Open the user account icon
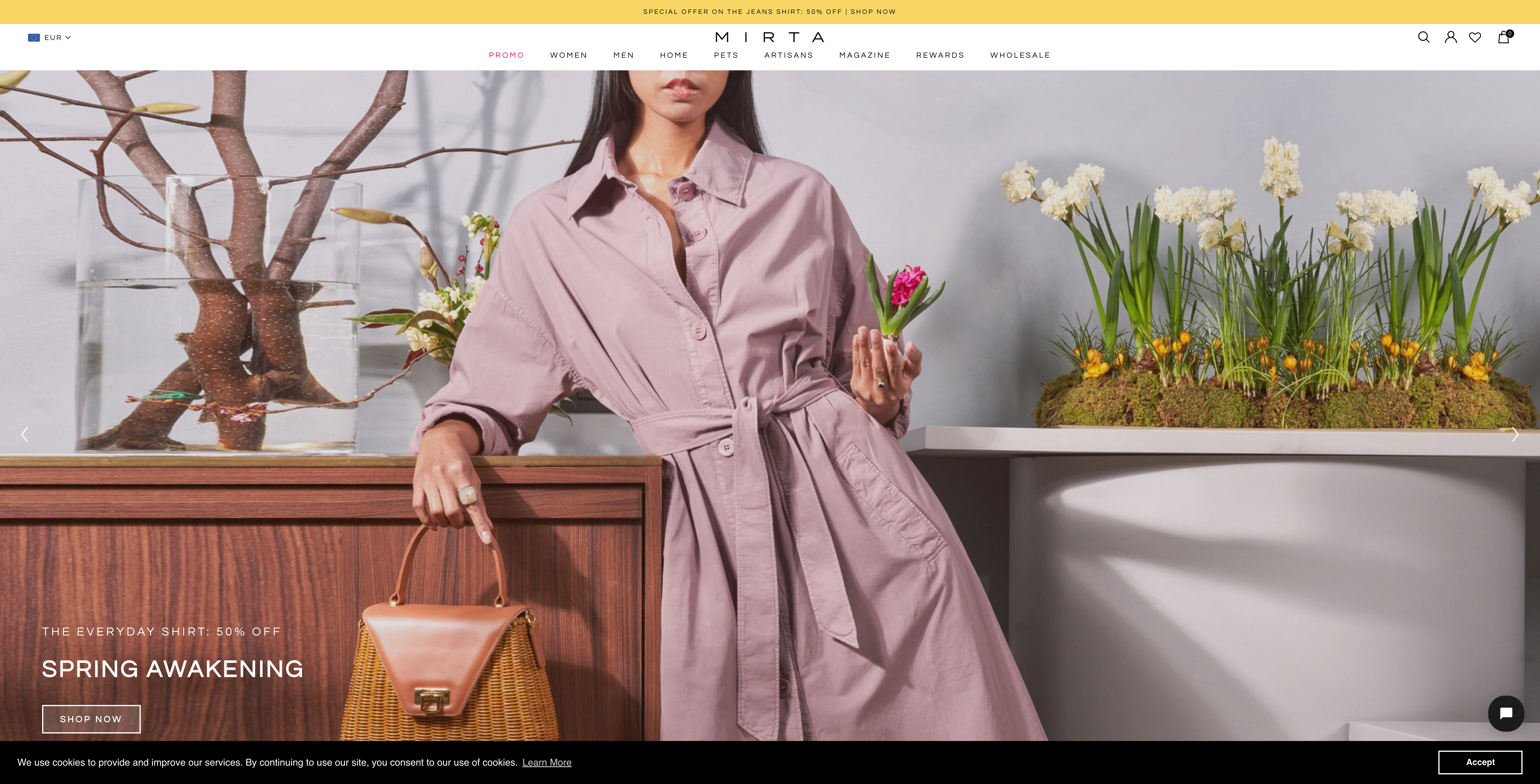The width and height of the screenshot is (1540, 784). tap(1450, 37)
